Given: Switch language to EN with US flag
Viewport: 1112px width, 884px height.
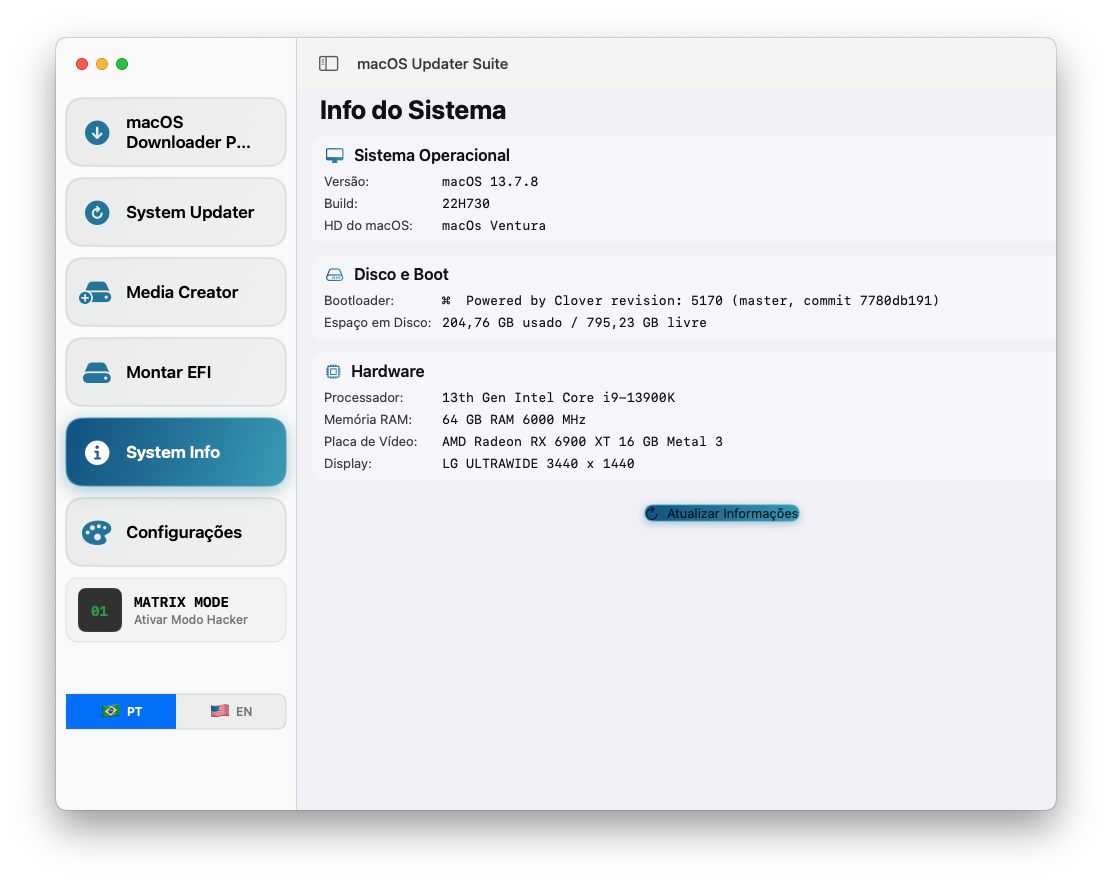Looking at the screenshot, I should (231, 711).
